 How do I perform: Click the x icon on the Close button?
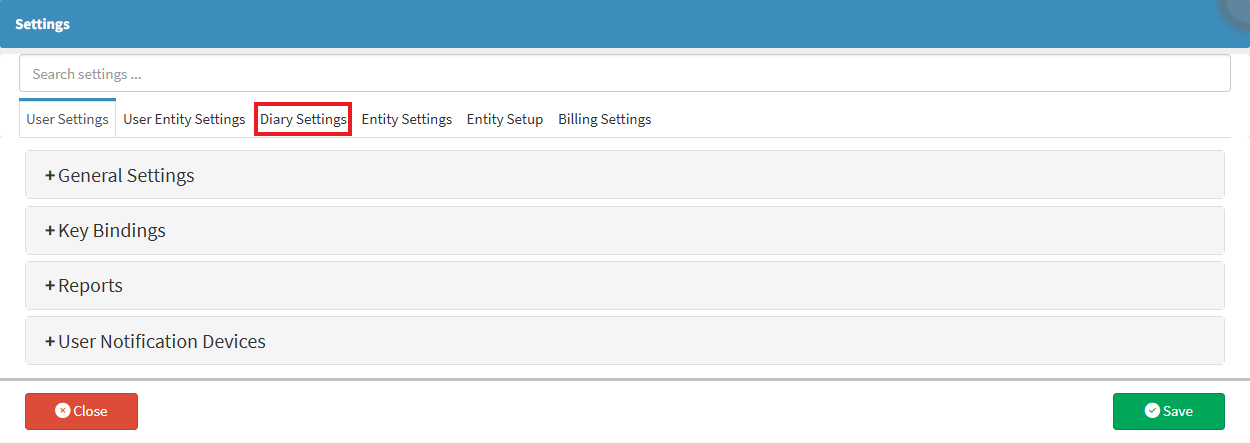pyautogui.click(x=62, y=411)
